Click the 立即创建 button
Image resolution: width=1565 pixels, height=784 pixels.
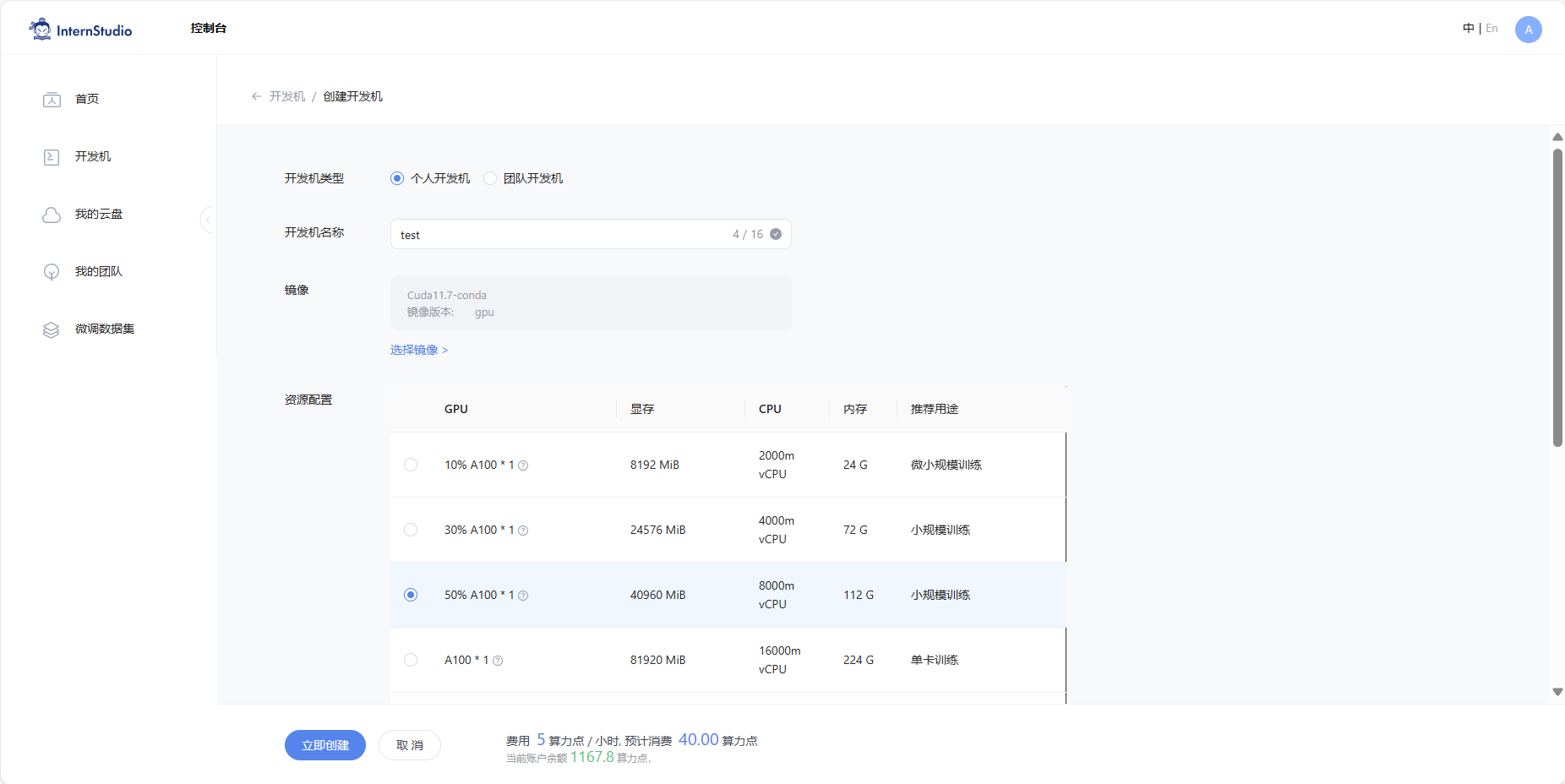tap(324, 745)
